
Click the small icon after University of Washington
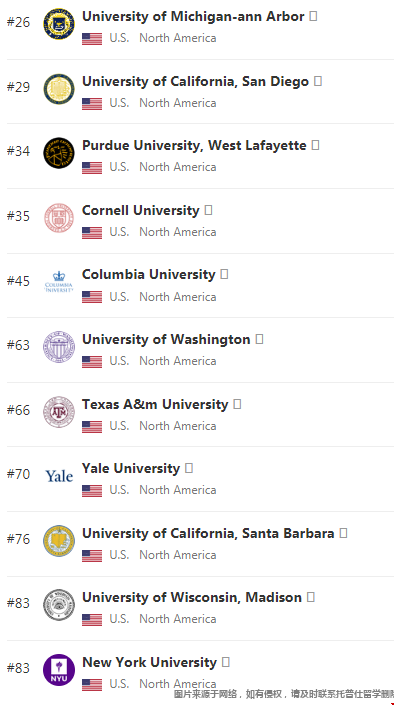pyautogui.click(x=259, y=339)
